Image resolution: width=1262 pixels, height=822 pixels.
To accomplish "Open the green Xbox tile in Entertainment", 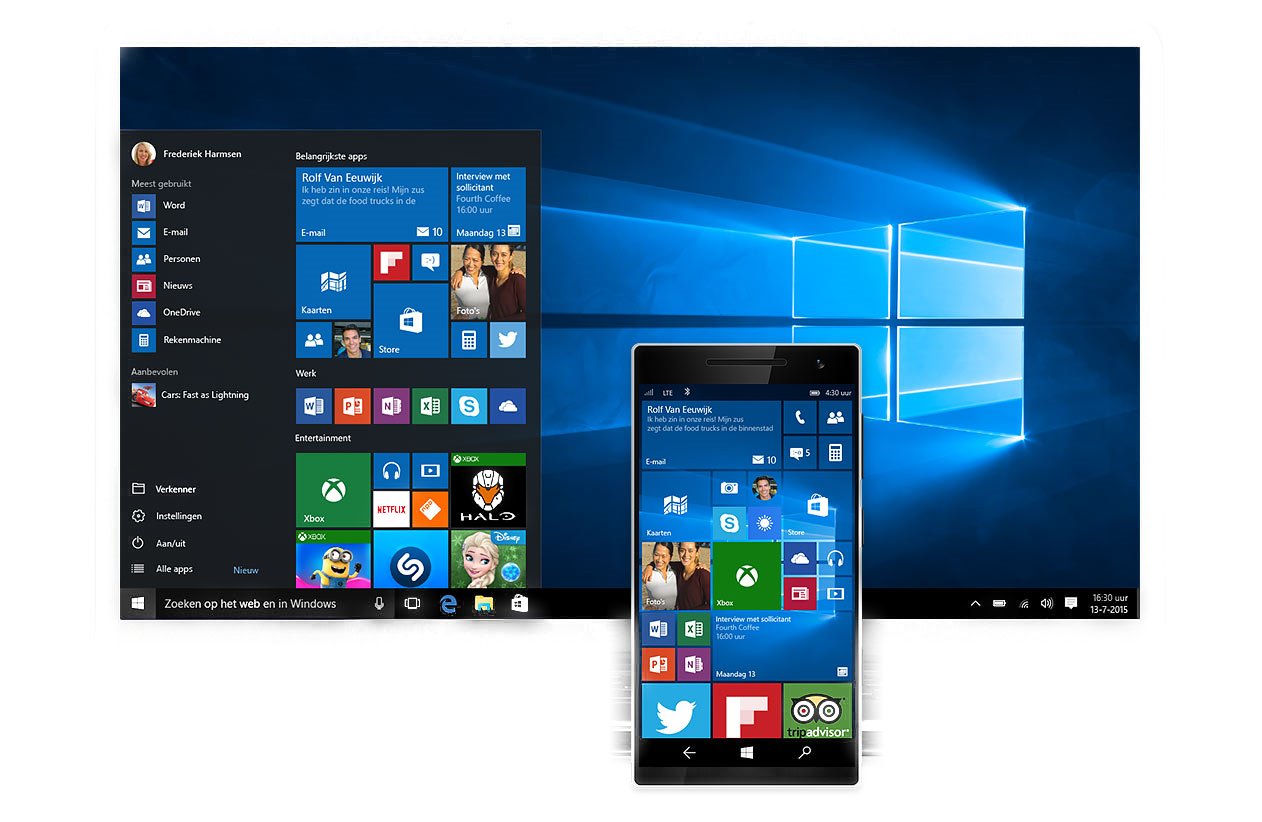I will (x=333, y=490).
